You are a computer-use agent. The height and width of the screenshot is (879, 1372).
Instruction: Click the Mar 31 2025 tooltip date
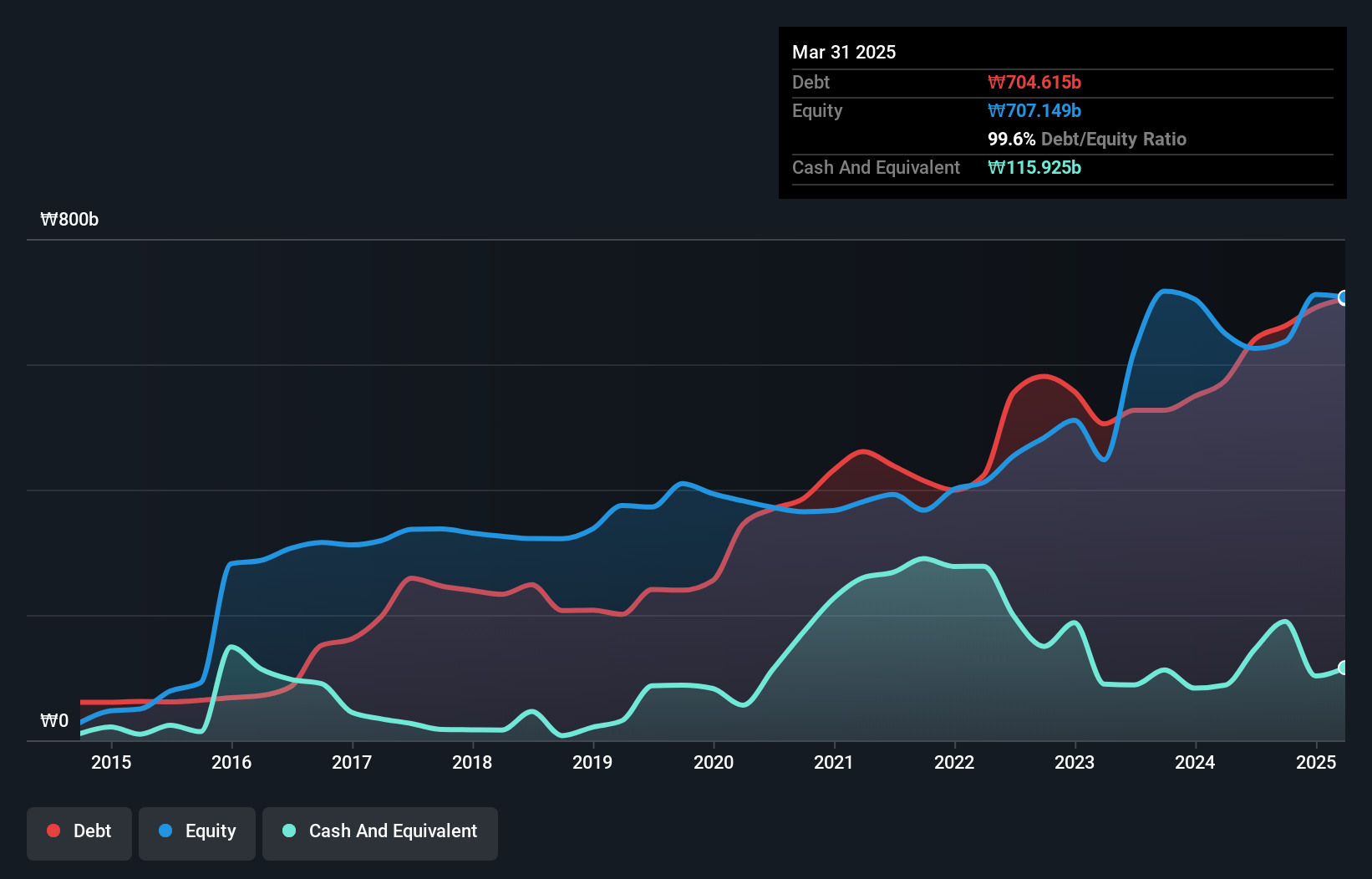click(x=844, y=52)
